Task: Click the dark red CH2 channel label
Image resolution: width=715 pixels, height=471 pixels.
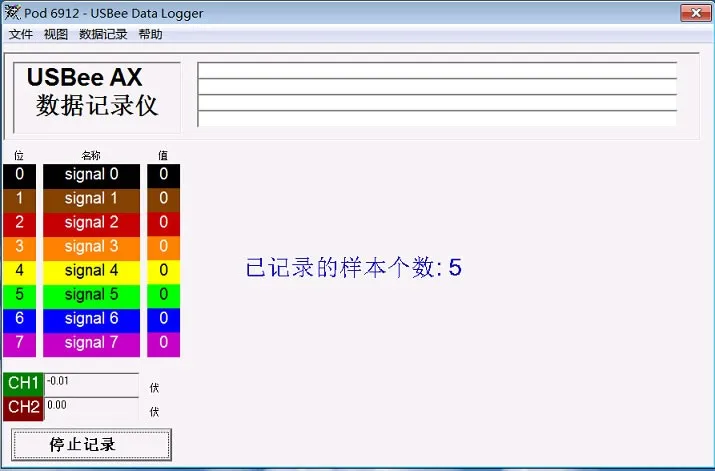Action: click(x=23, y=409)
